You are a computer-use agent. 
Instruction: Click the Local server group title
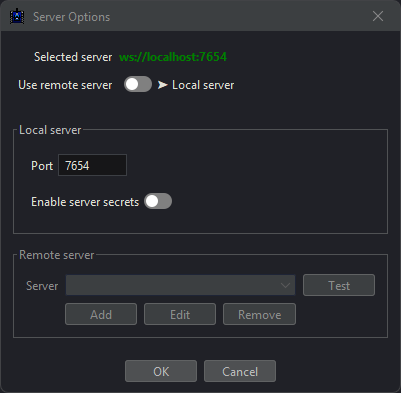[50, 130]
